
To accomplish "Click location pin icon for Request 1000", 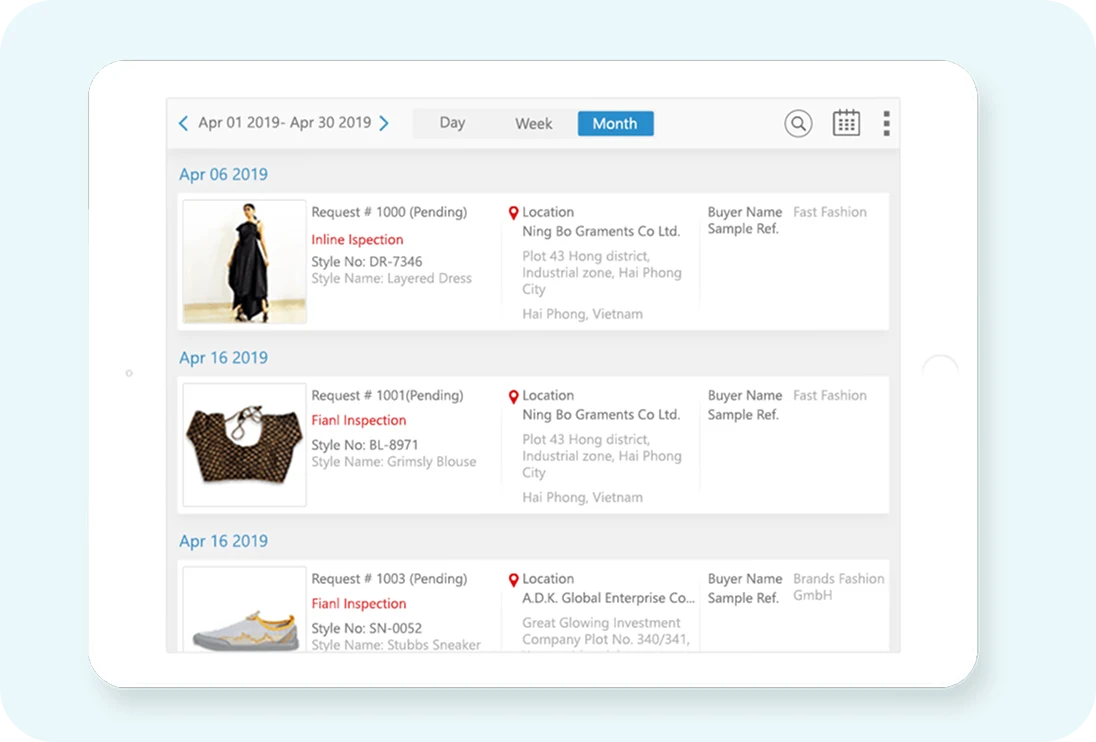I will pyautogui.click(x=514, y=213).
